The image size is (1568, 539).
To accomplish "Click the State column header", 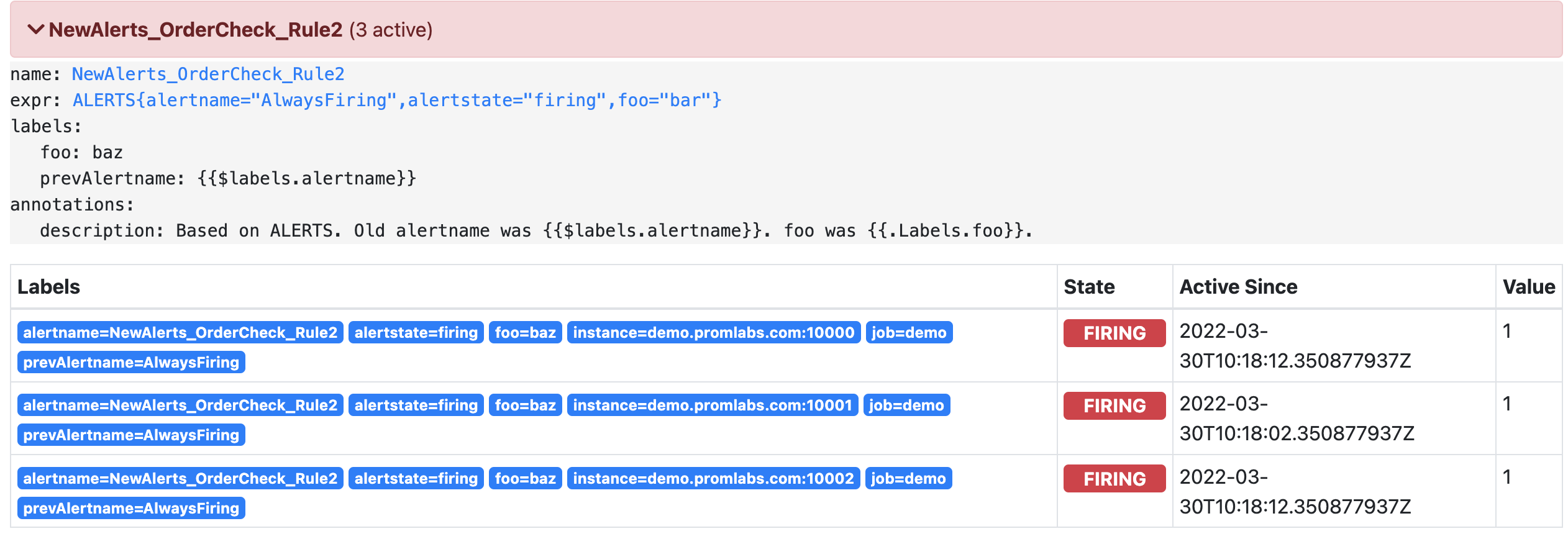I will click(1090, 287).
